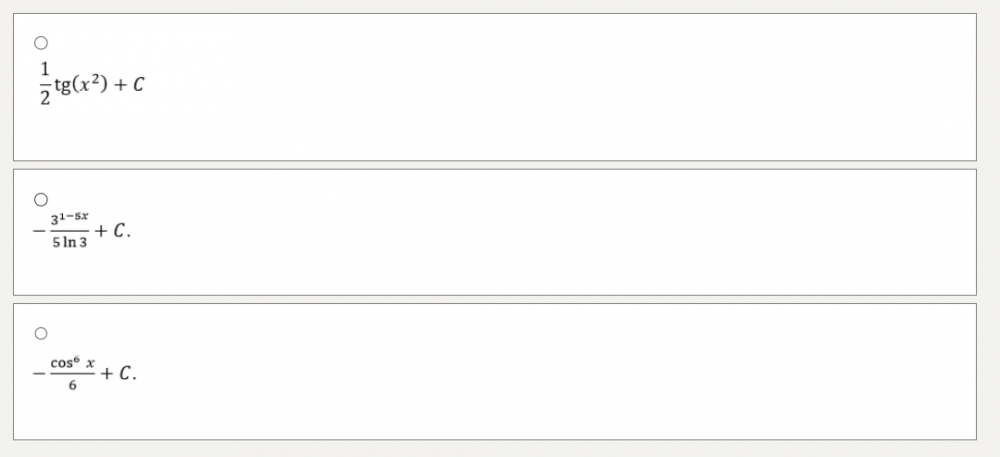Click empty space in the third answer card

550,372
